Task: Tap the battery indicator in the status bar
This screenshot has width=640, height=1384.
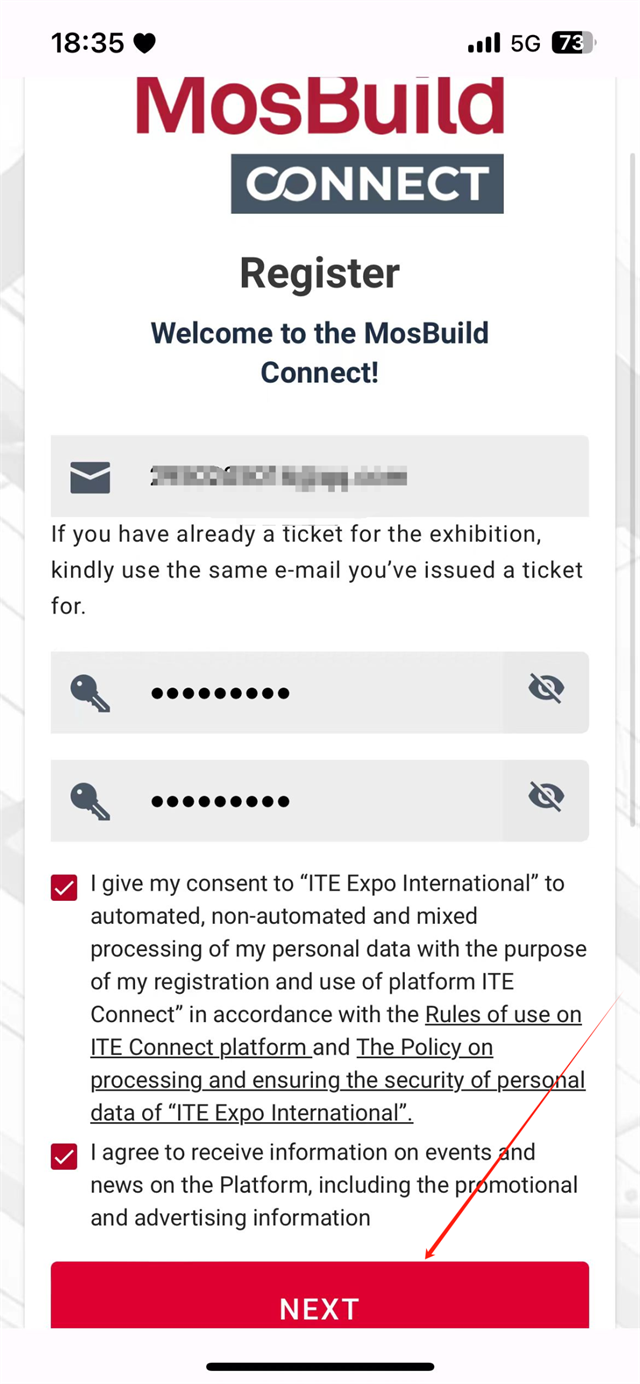Action: [573, 43]
